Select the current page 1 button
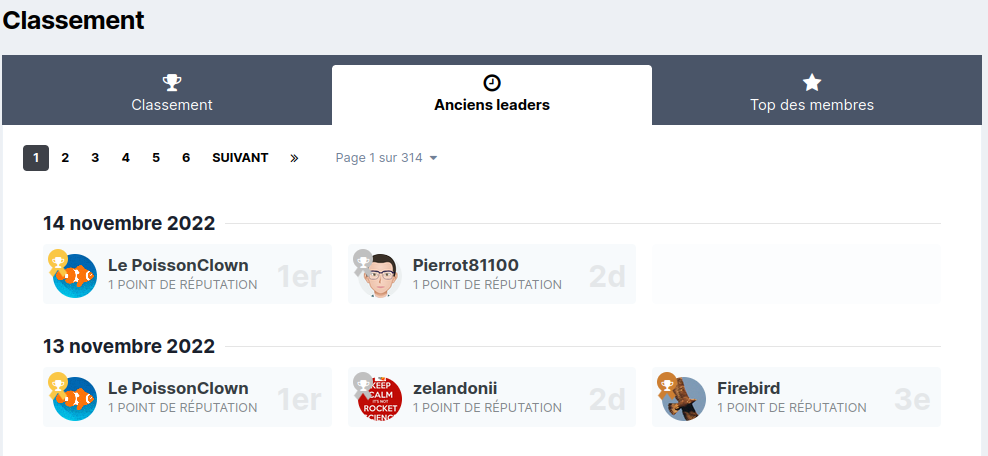The width and height of the screenshot is (988, 456). [x=36, y=158]
